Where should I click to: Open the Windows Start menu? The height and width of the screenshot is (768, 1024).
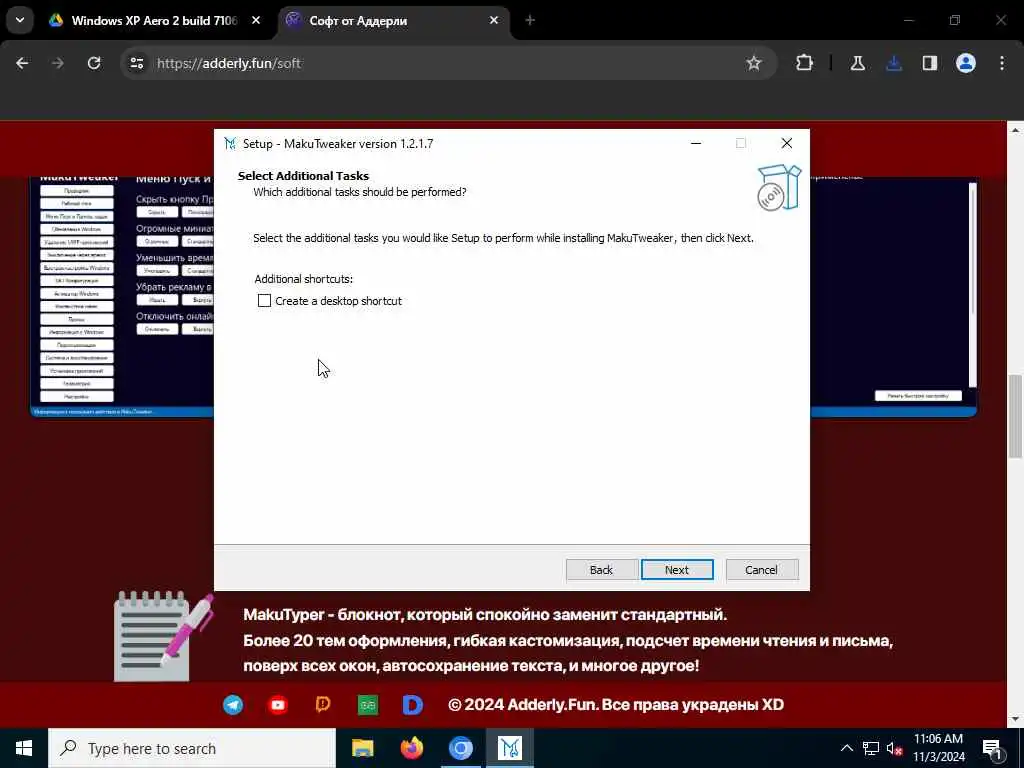click(24, 748)
